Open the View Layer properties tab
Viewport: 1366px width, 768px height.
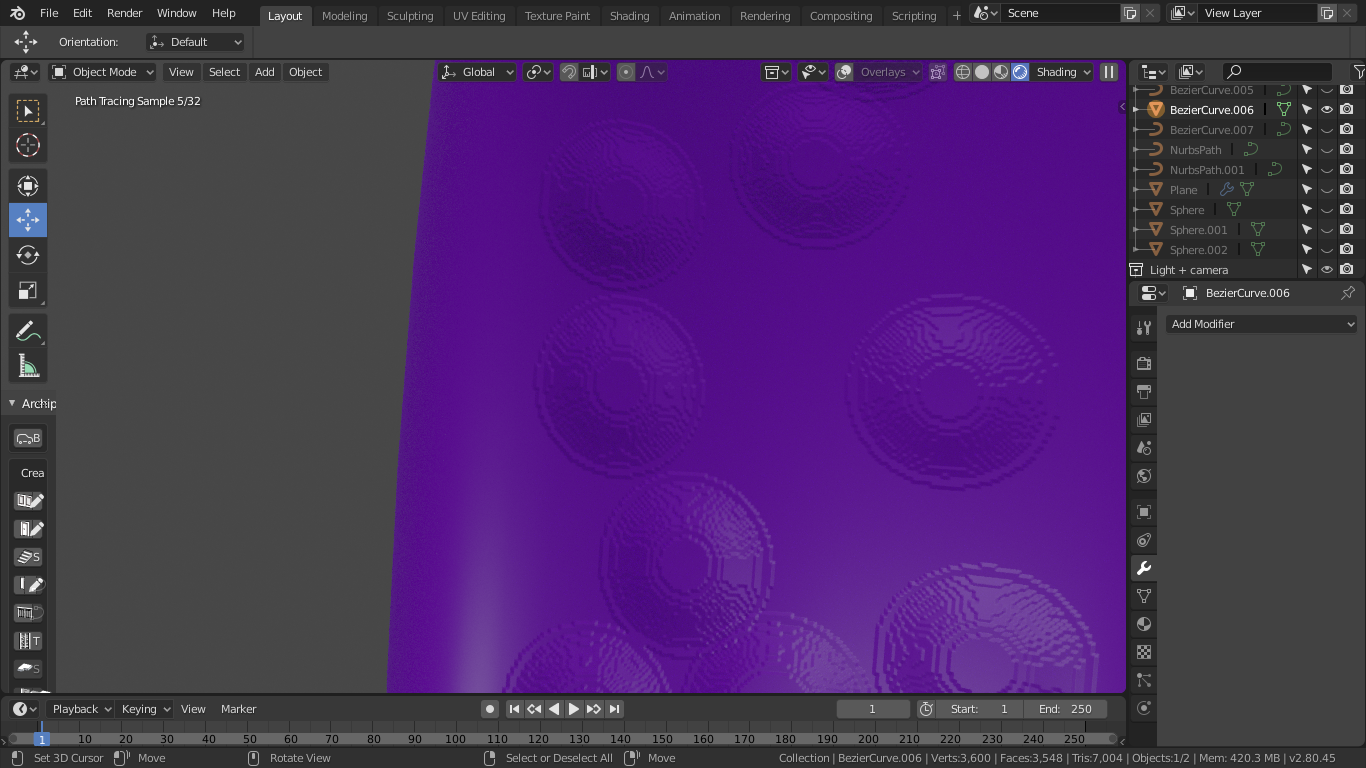1144,419
